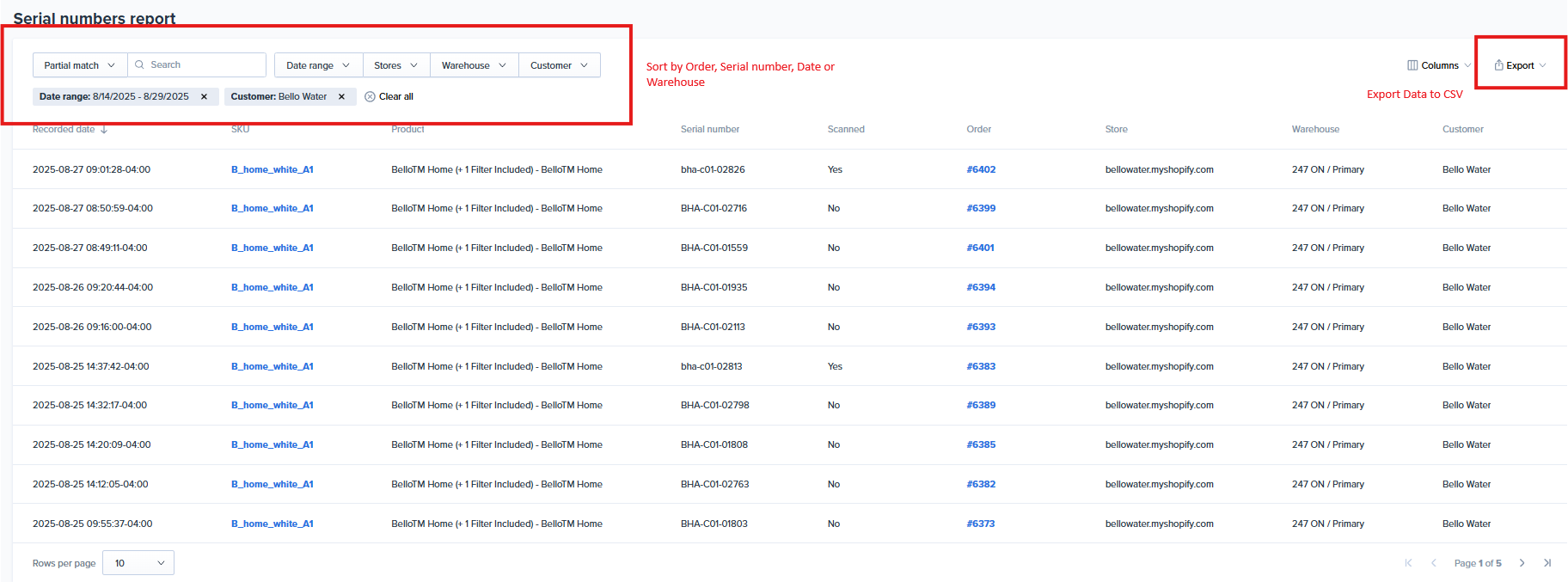The width and height of the screenshot is (1568, 582).
Task: Open the Stores filter dropdown
Action: click(x=395, y=65)
